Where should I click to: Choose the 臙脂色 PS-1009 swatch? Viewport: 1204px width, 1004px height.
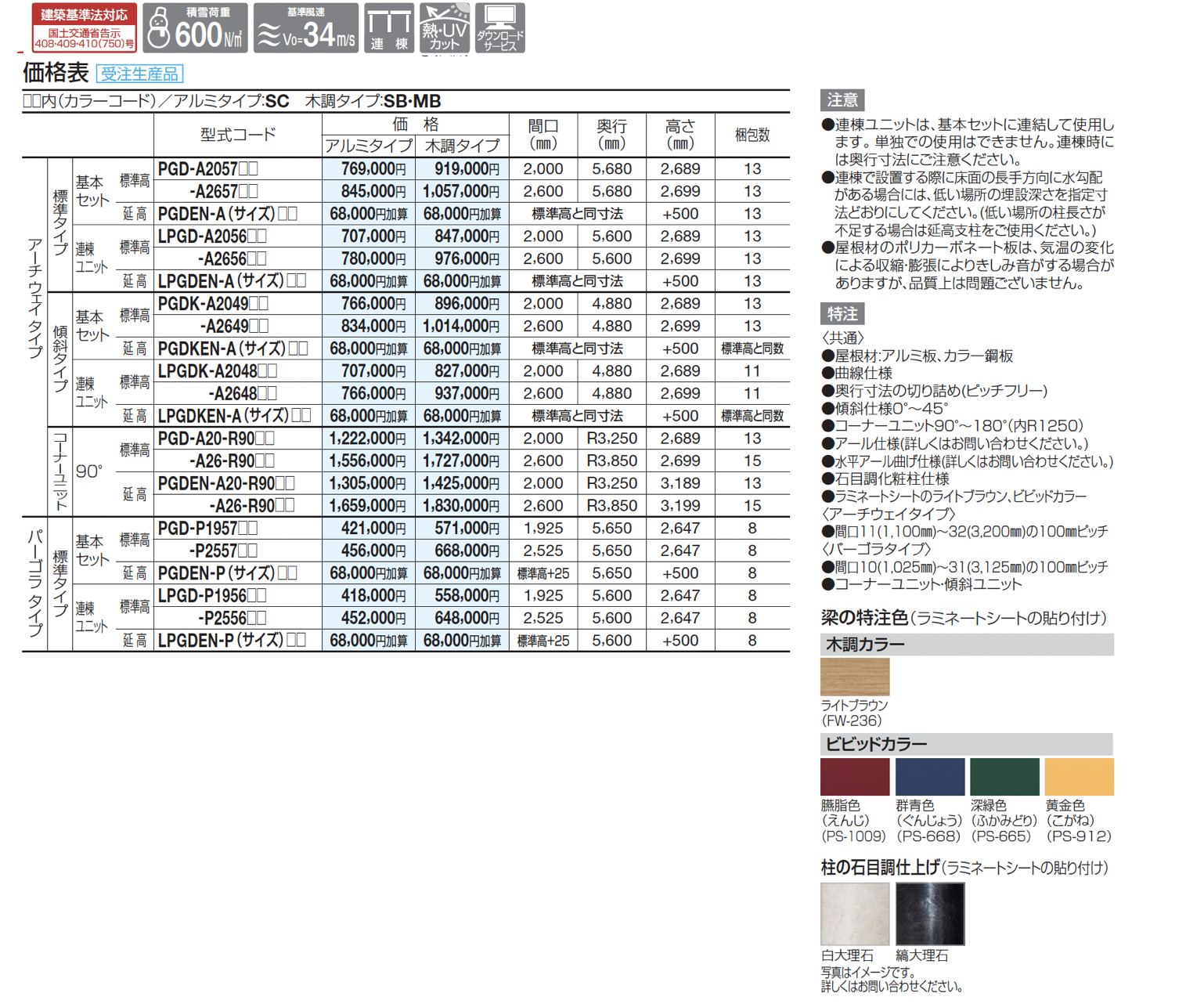[855, 777]
